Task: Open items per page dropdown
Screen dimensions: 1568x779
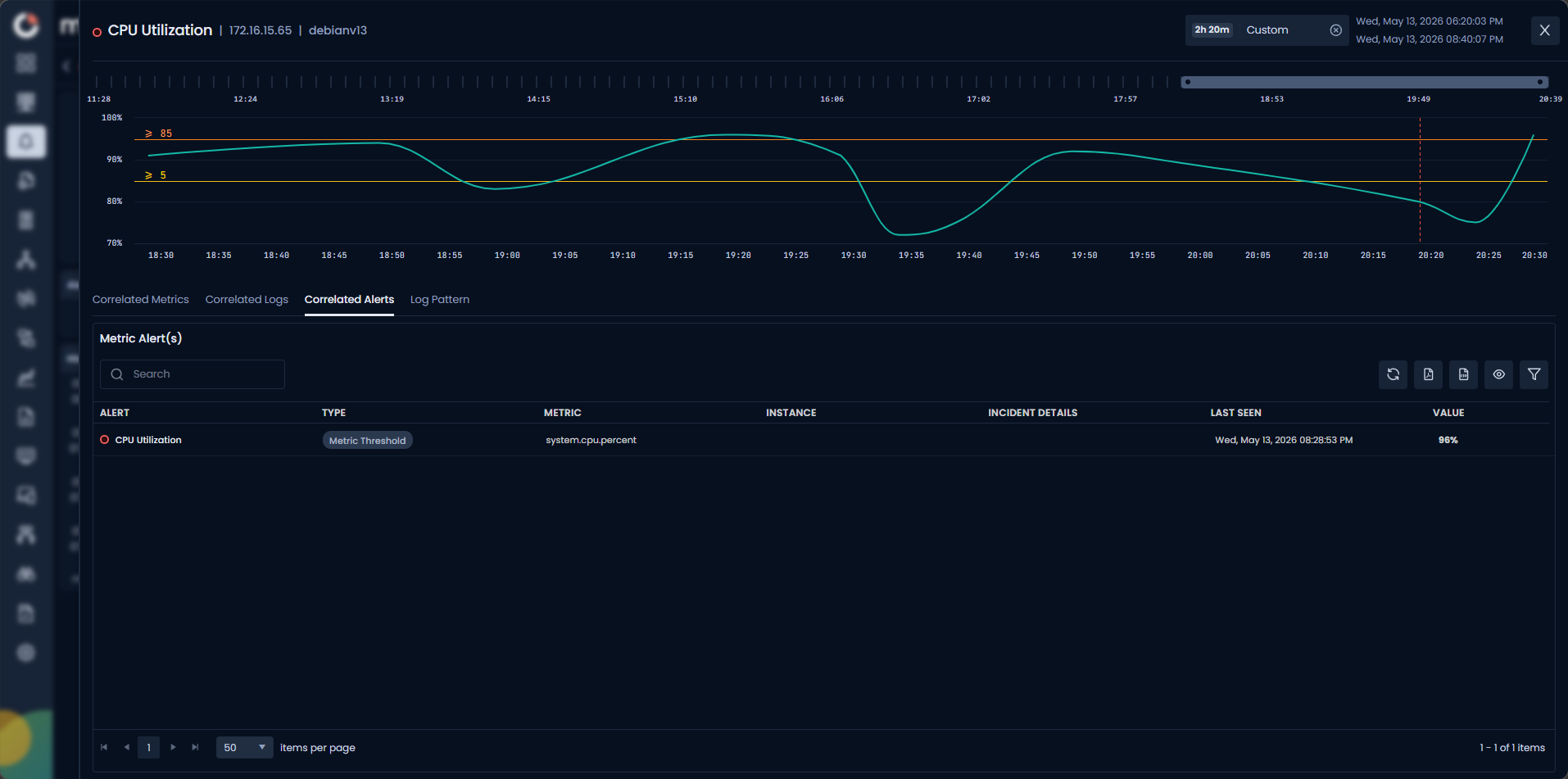Action: [244, 748]
